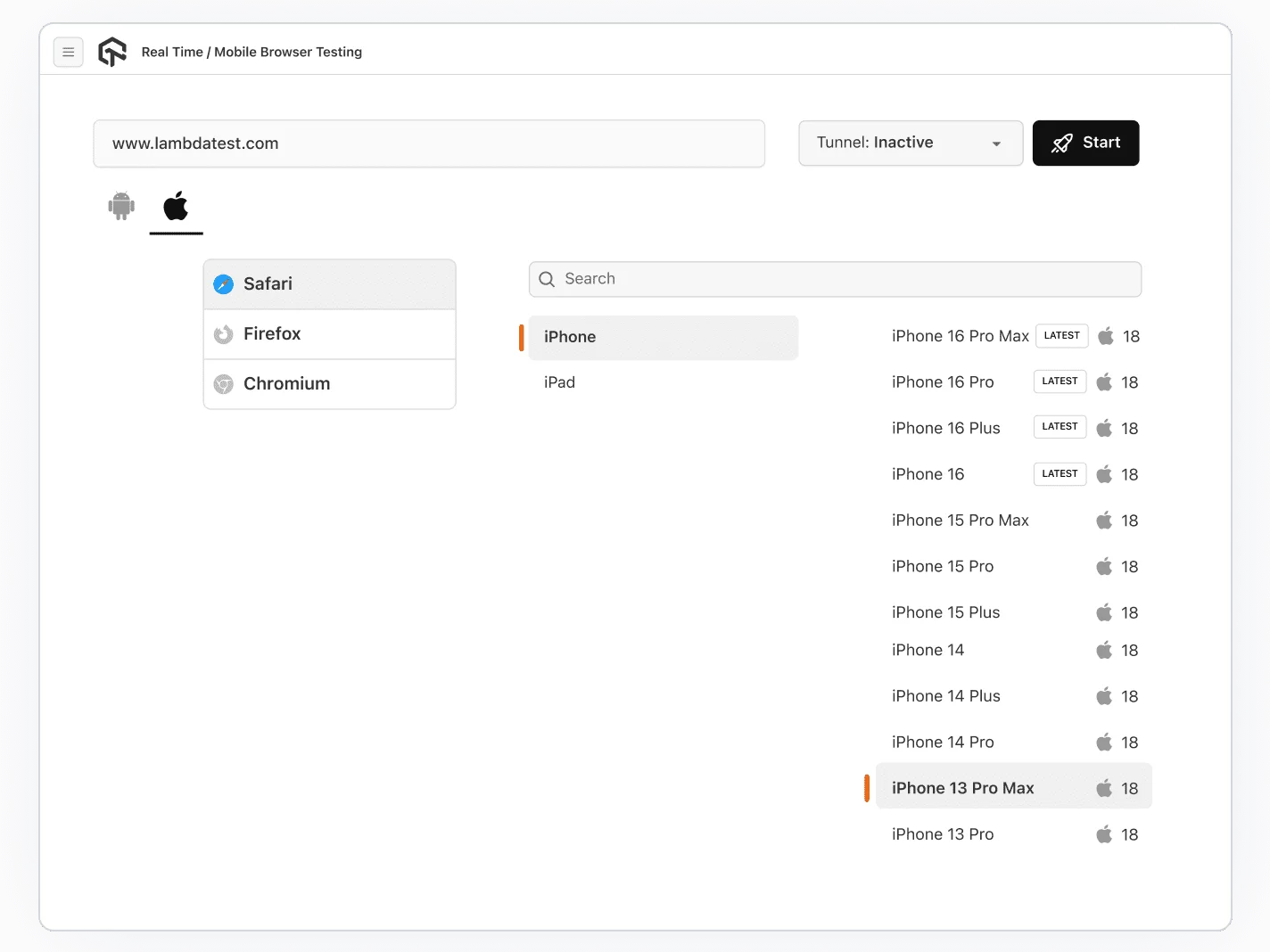Viewport: 1270px width, 952px height.
Task: Select iOS version 18 for iPhone 13 Pro
Action: (x=1130, y=835)
